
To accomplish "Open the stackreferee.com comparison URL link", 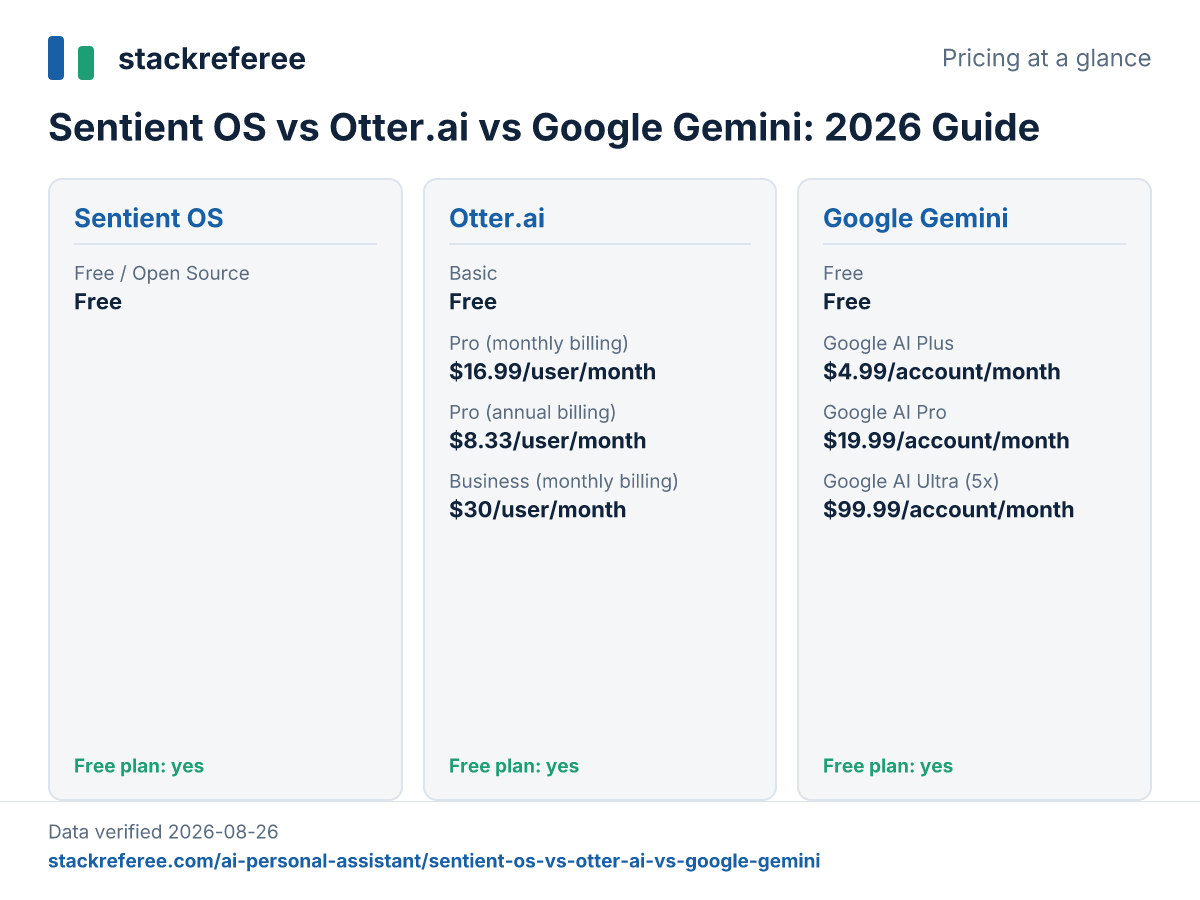I will pyautogui.click(x=434, y=861).
